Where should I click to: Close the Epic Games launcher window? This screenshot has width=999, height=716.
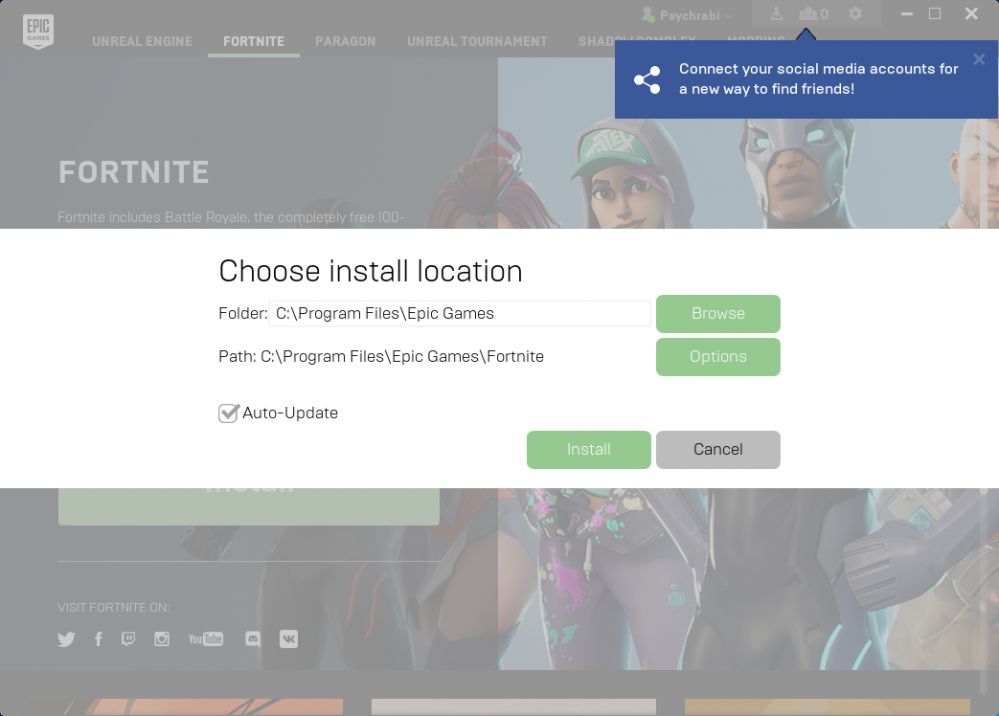[971, 13]
